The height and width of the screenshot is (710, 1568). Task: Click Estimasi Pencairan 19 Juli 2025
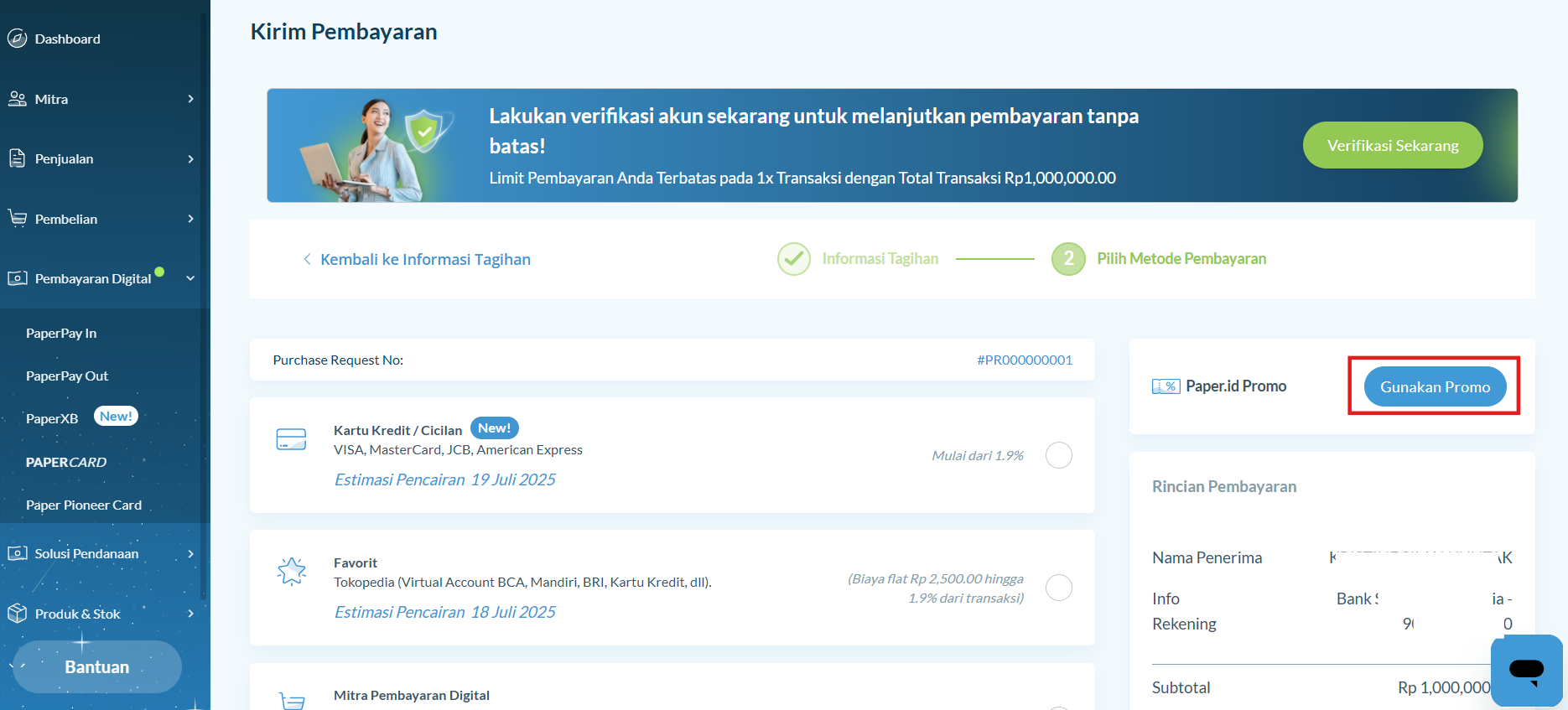(445, 479)
